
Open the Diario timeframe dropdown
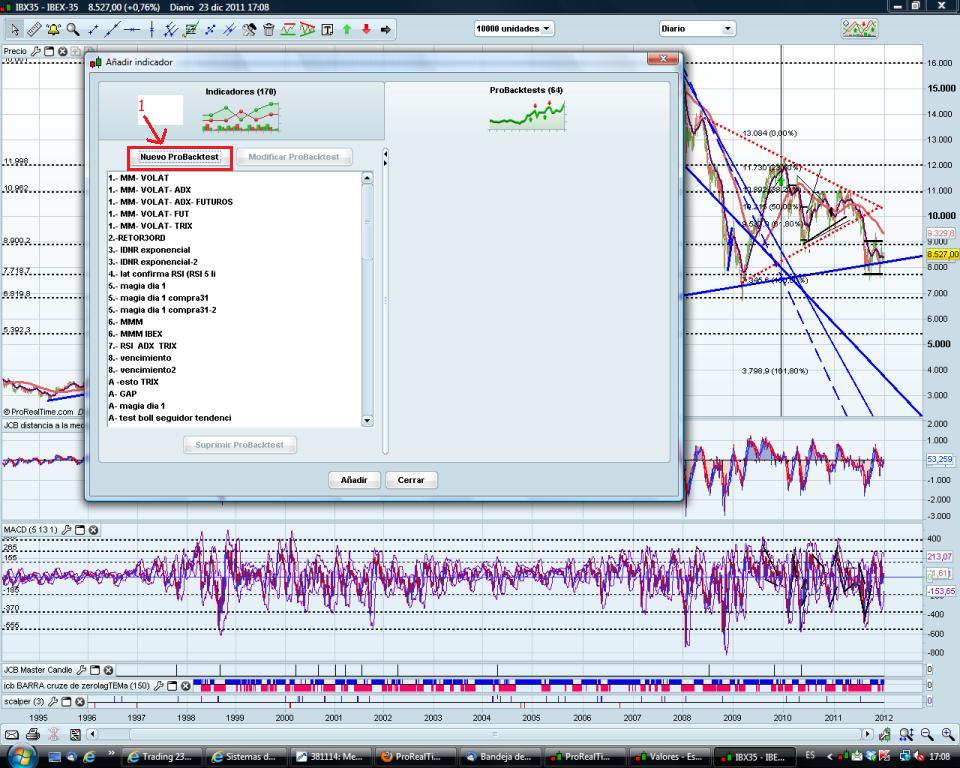coord(697,28)
